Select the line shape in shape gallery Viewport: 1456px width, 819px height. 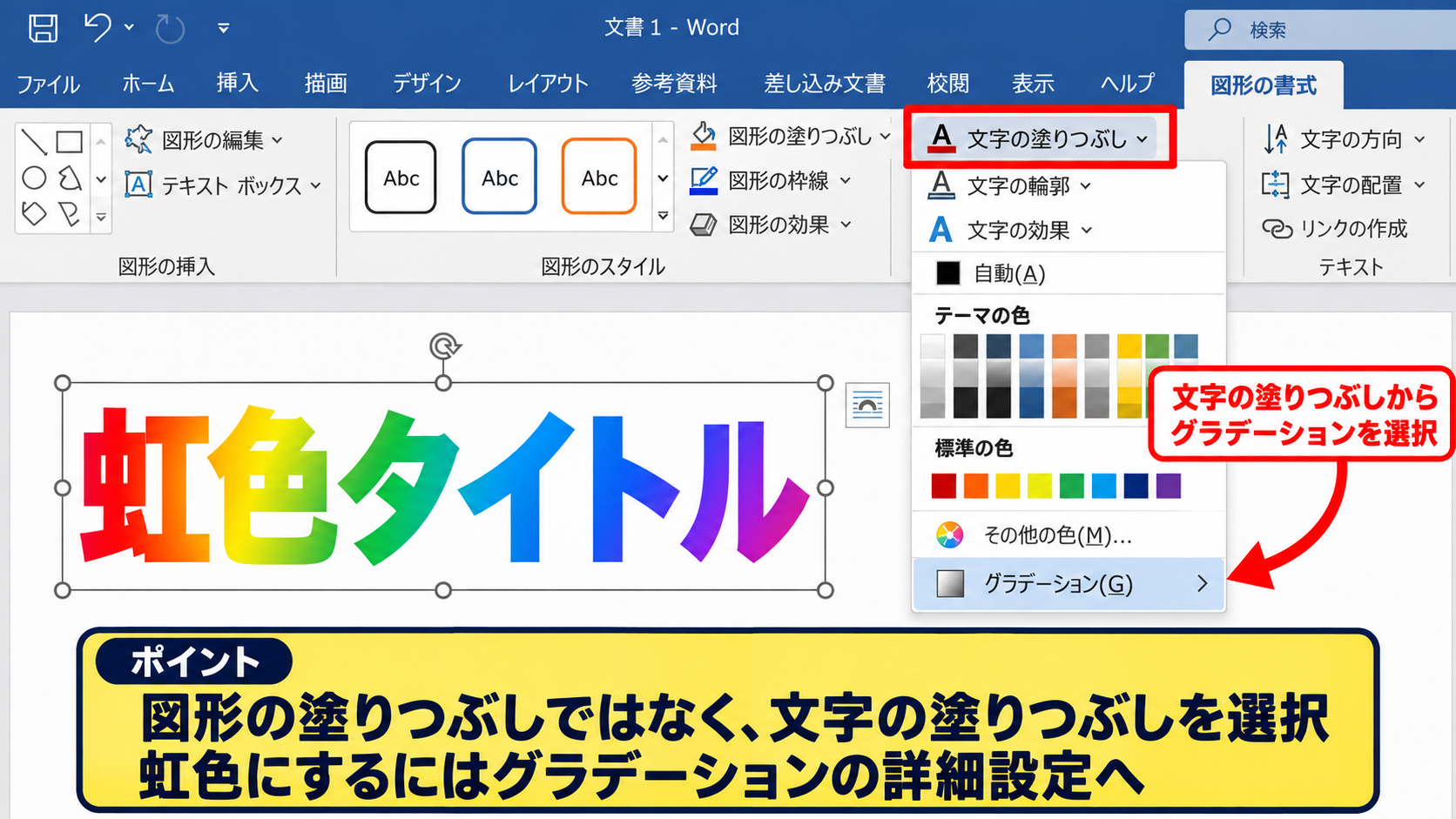point(34,141)
